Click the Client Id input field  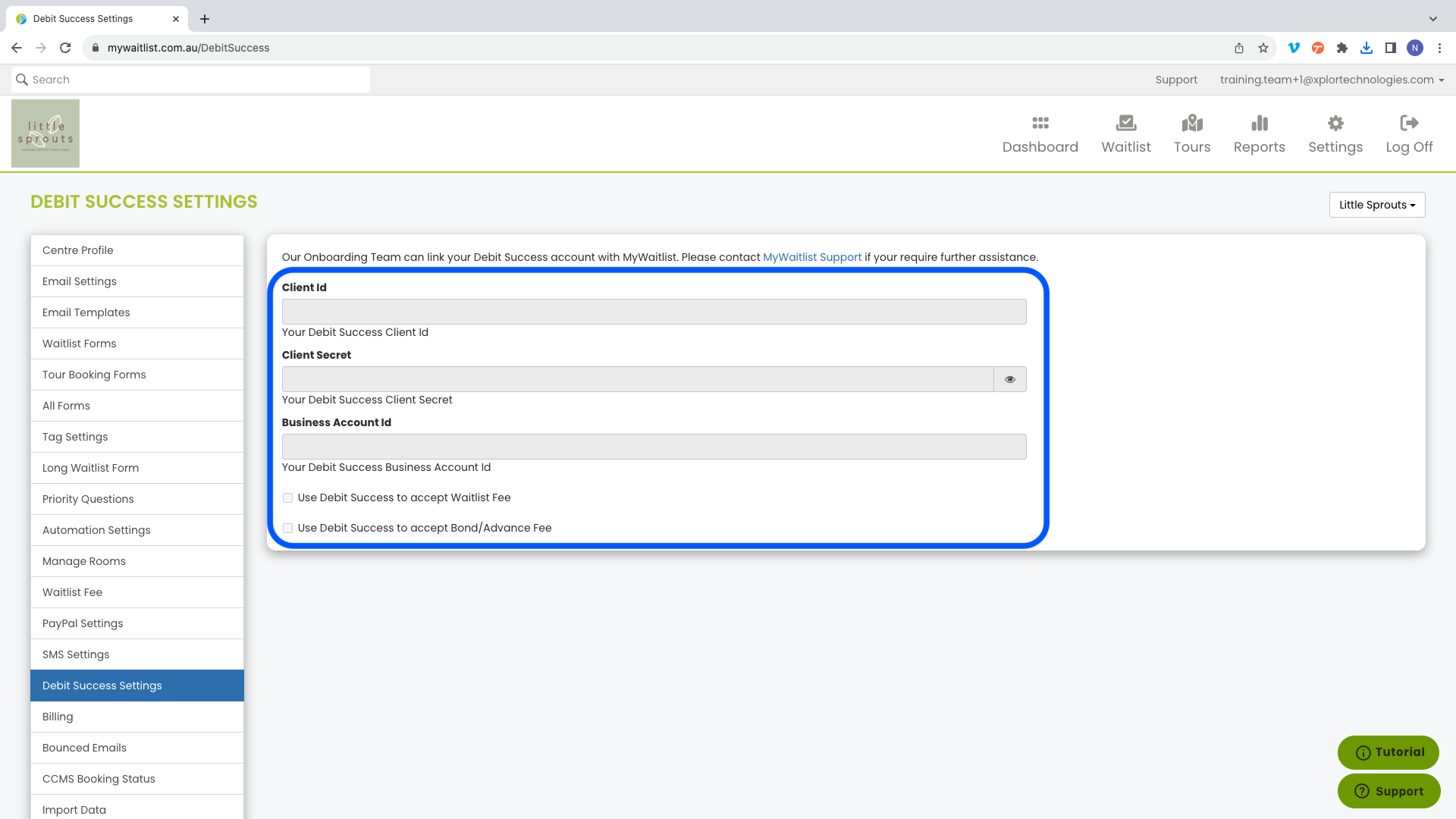click(x=654, y=312)
